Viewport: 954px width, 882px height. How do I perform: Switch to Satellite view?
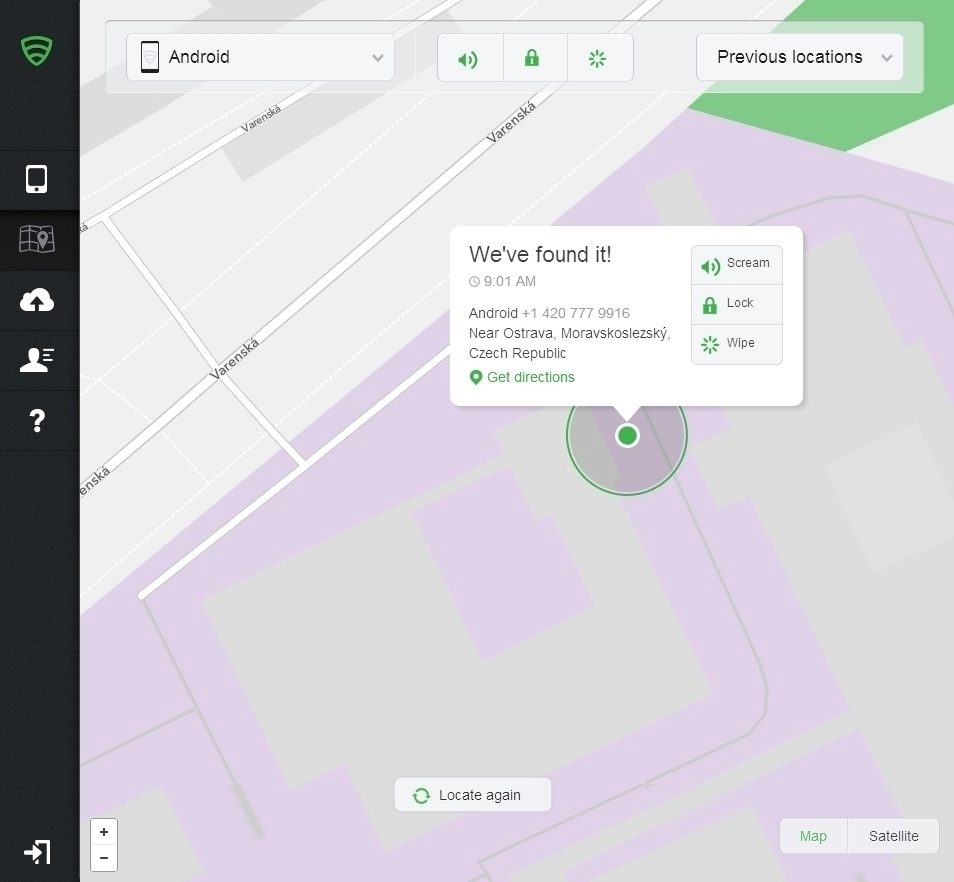893,836
